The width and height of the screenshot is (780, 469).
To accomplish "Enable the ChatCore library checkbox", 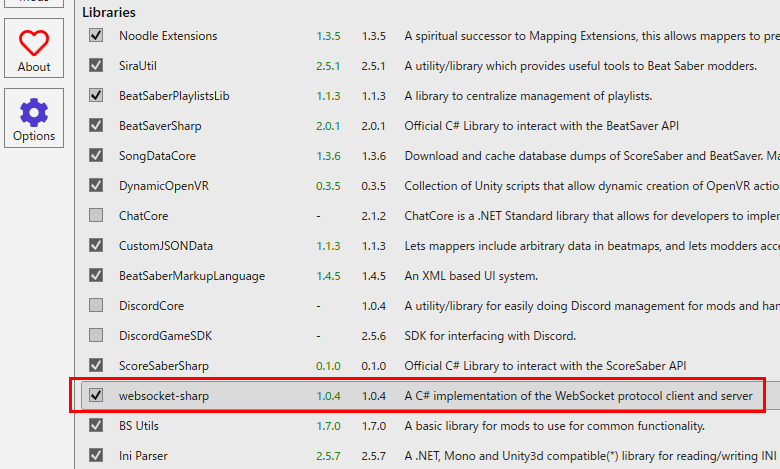I will (96, 216).
